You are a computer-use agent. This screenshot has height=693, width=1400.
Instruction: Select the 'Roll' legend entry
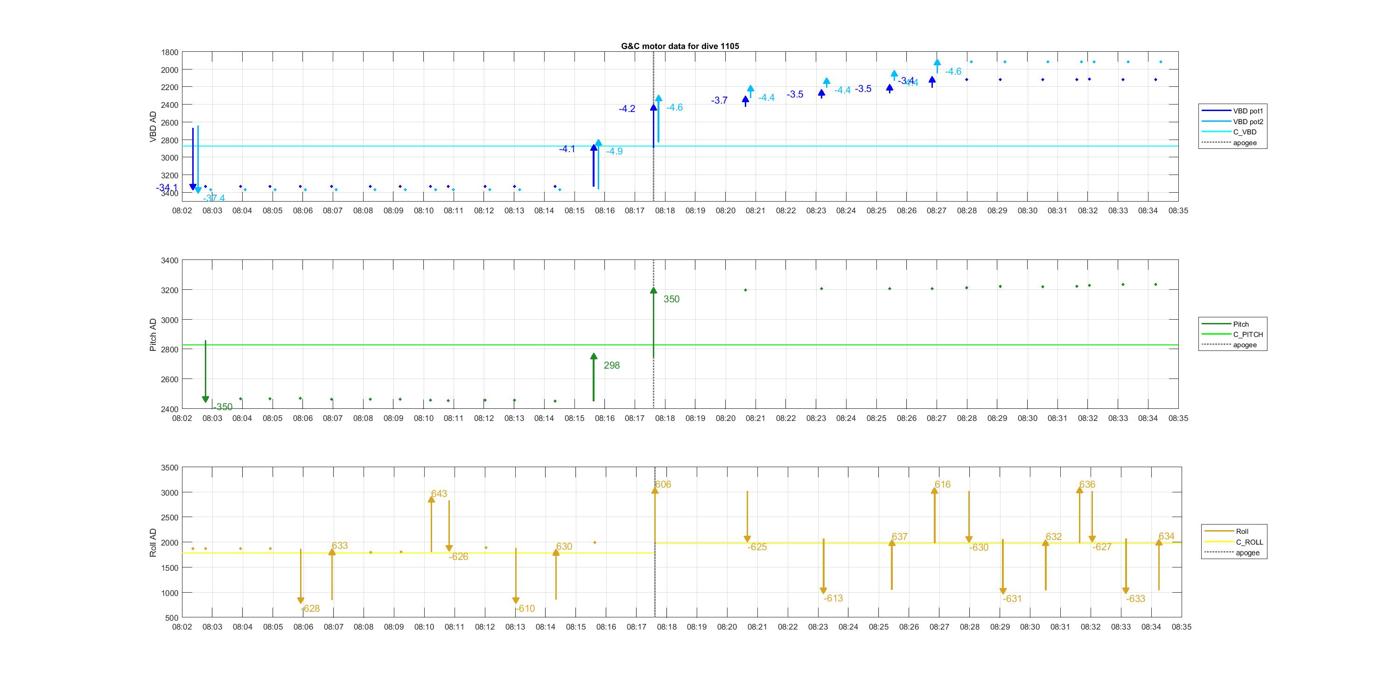pos(1225,531)
